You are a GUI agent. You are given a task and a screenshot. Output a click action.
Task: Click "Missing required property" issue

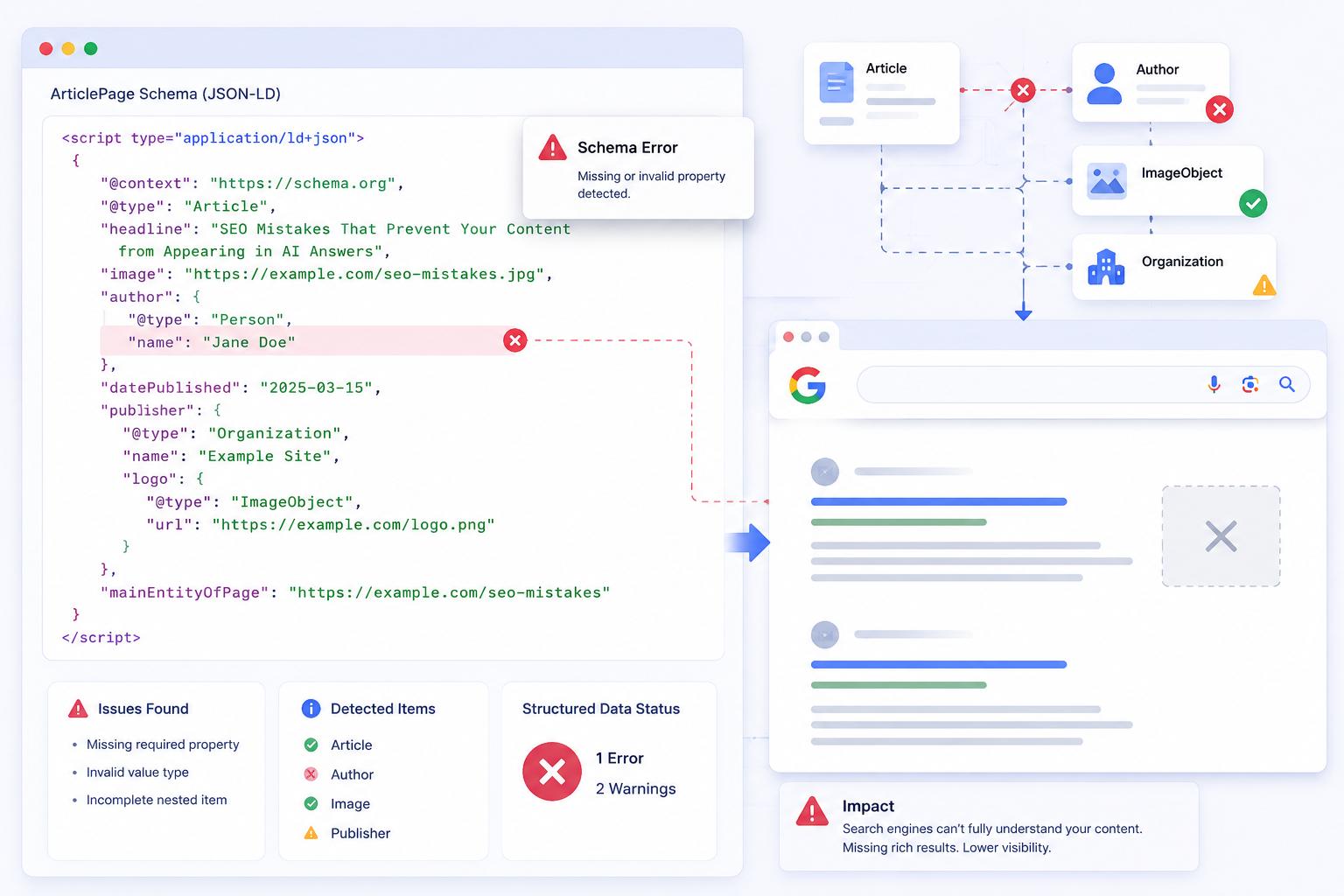pyautogui.click(x=163, y=745)
